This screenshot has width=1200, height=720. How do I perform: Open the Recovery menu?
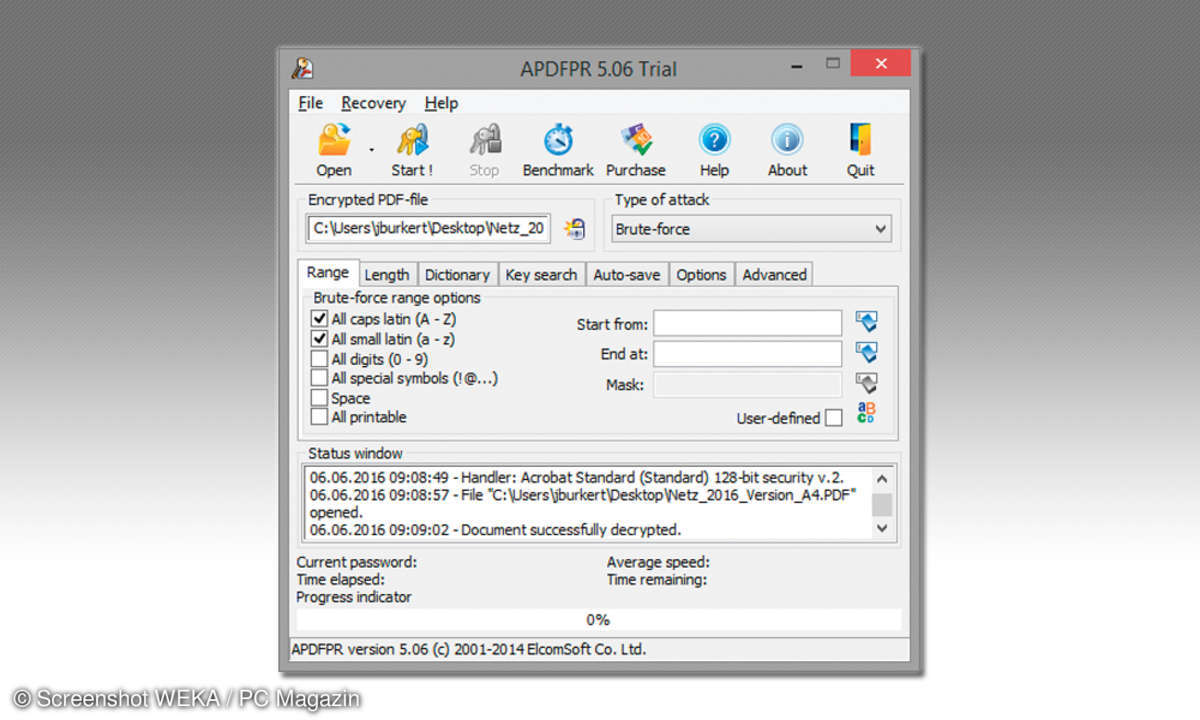373,103
